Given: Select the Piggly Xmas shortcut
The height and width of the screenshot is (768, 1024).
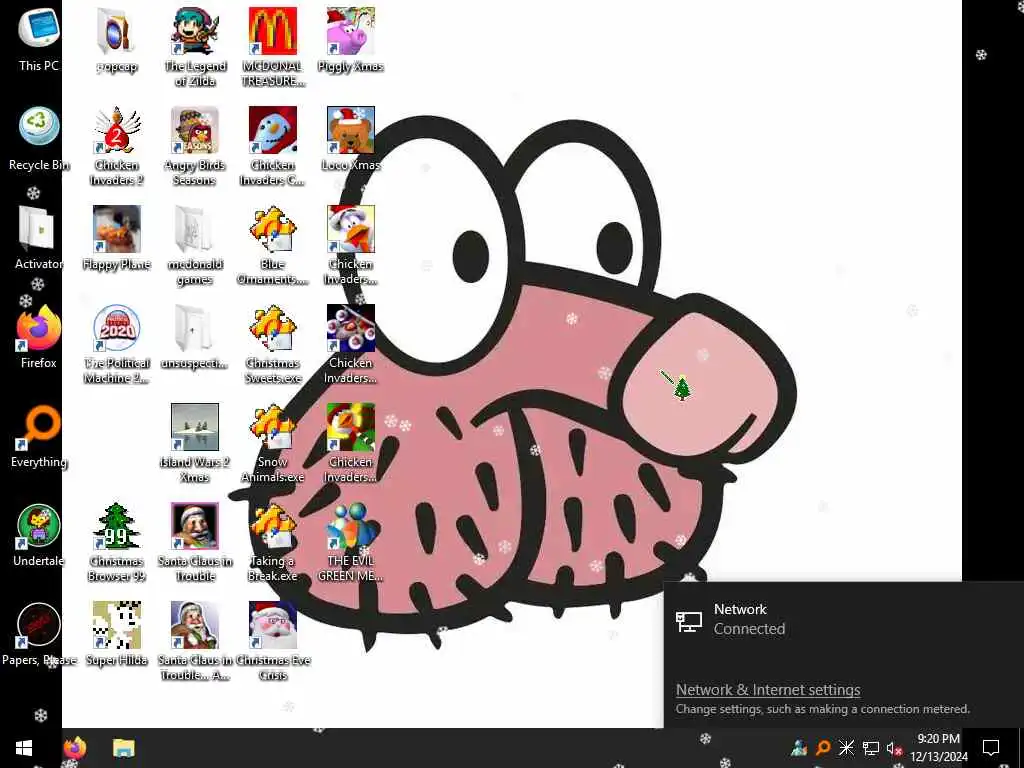Looking at the screenshot, I should [351, 31].
